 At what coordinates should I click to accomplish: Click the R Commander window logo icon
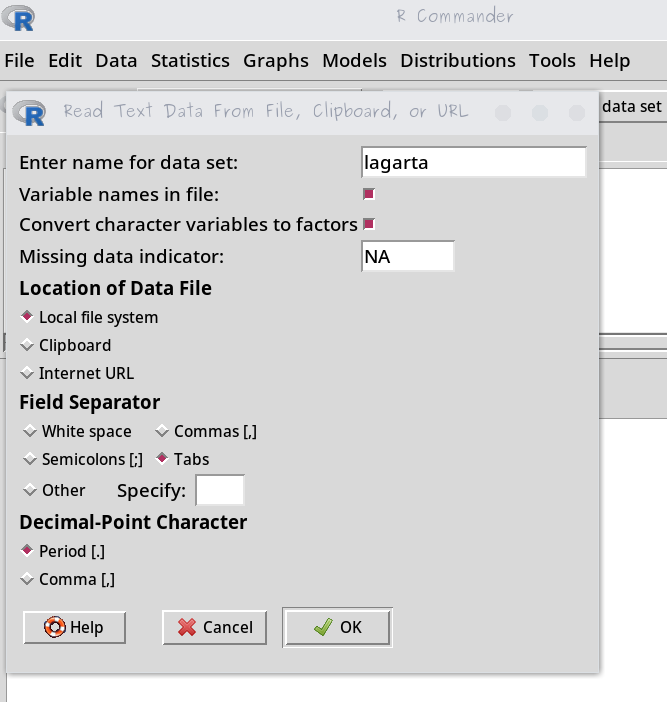tap(18, 17)
